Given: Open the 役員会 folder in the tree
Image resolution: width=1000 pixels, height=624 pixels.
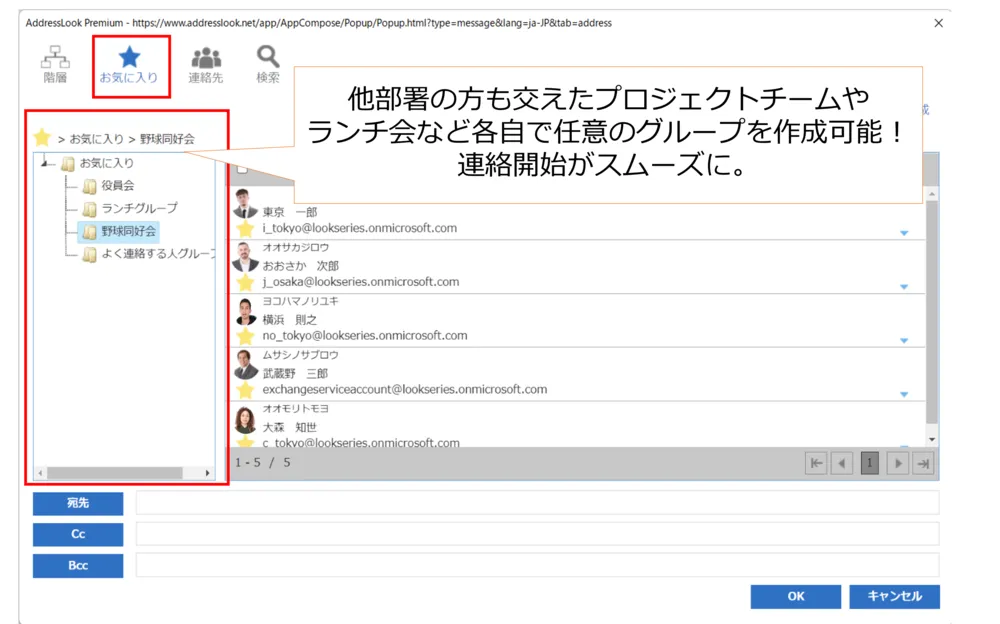Looking at the screenshot, I should (x=118, y=185).
